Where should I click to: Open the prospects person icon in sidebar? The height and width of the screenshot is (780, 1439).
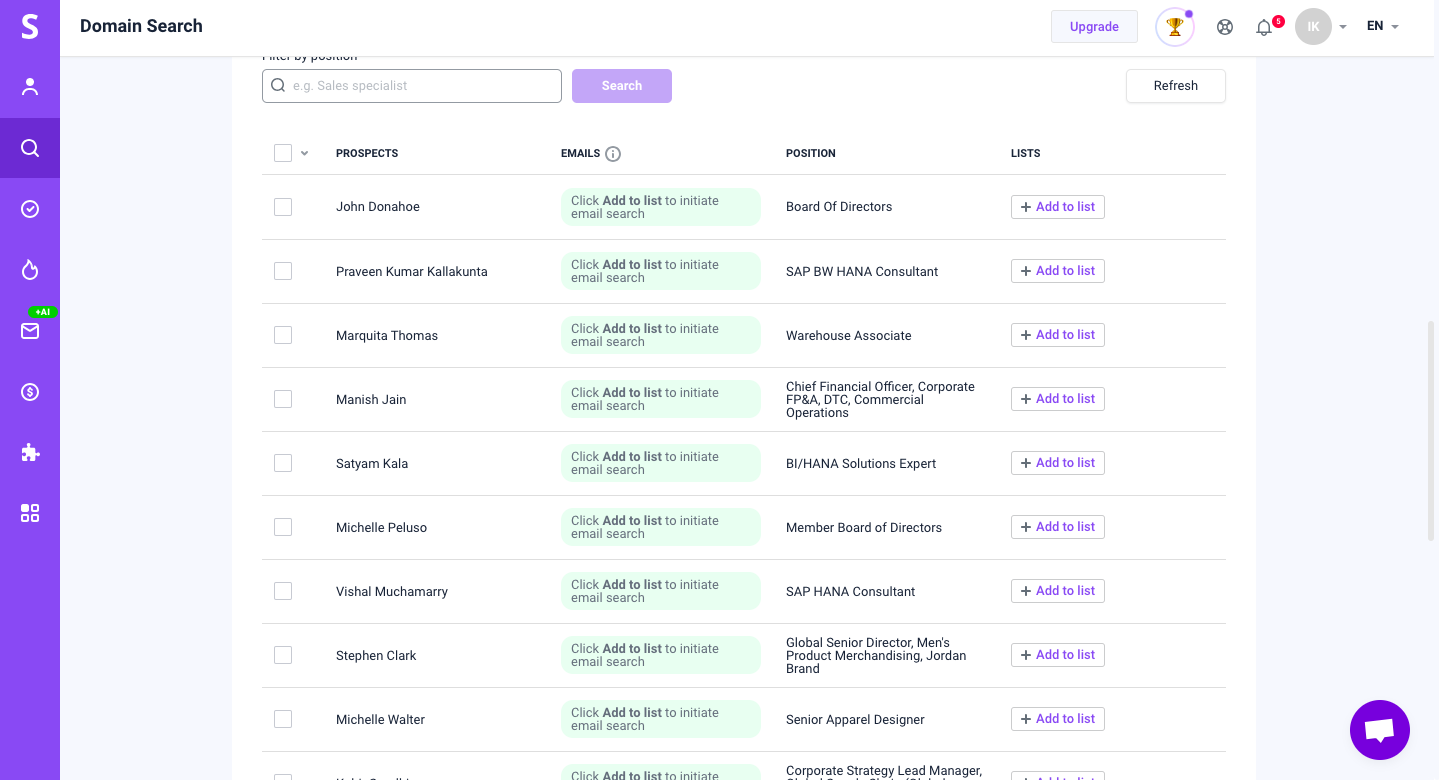click(30, 87)
